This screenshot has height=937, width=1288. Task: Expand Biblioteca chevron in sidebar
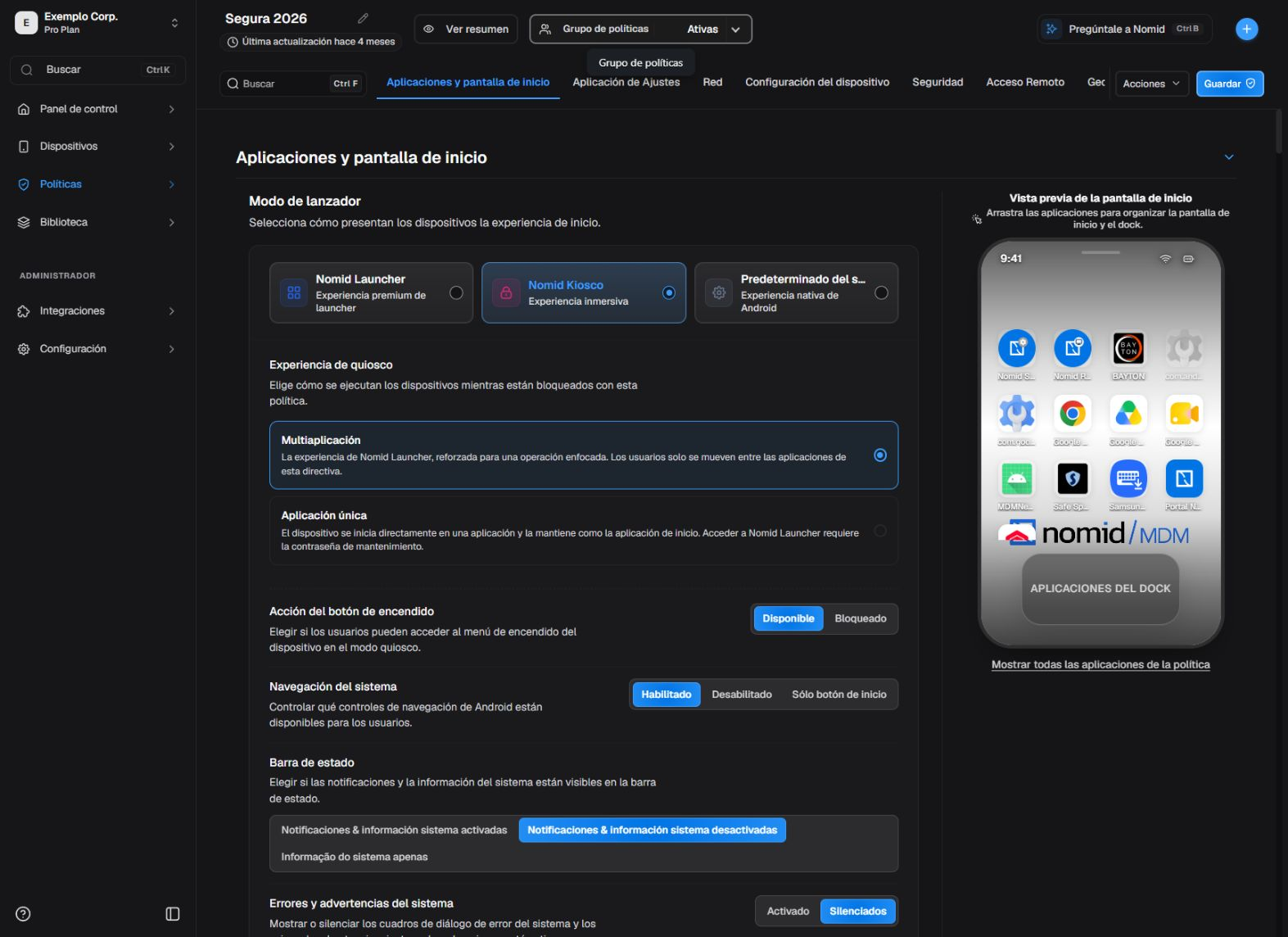[171, 222]
